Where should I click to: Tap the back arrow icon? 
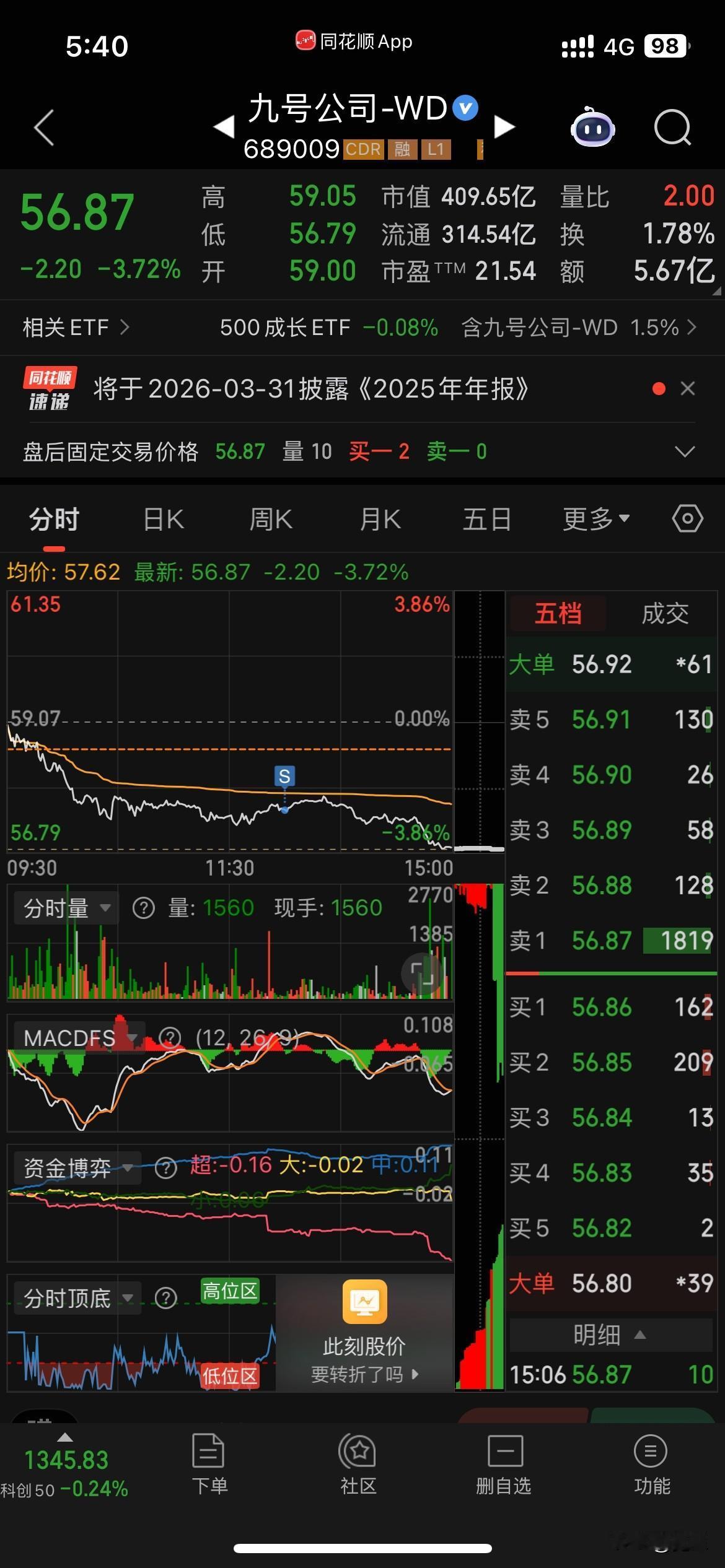coord(44,128)
